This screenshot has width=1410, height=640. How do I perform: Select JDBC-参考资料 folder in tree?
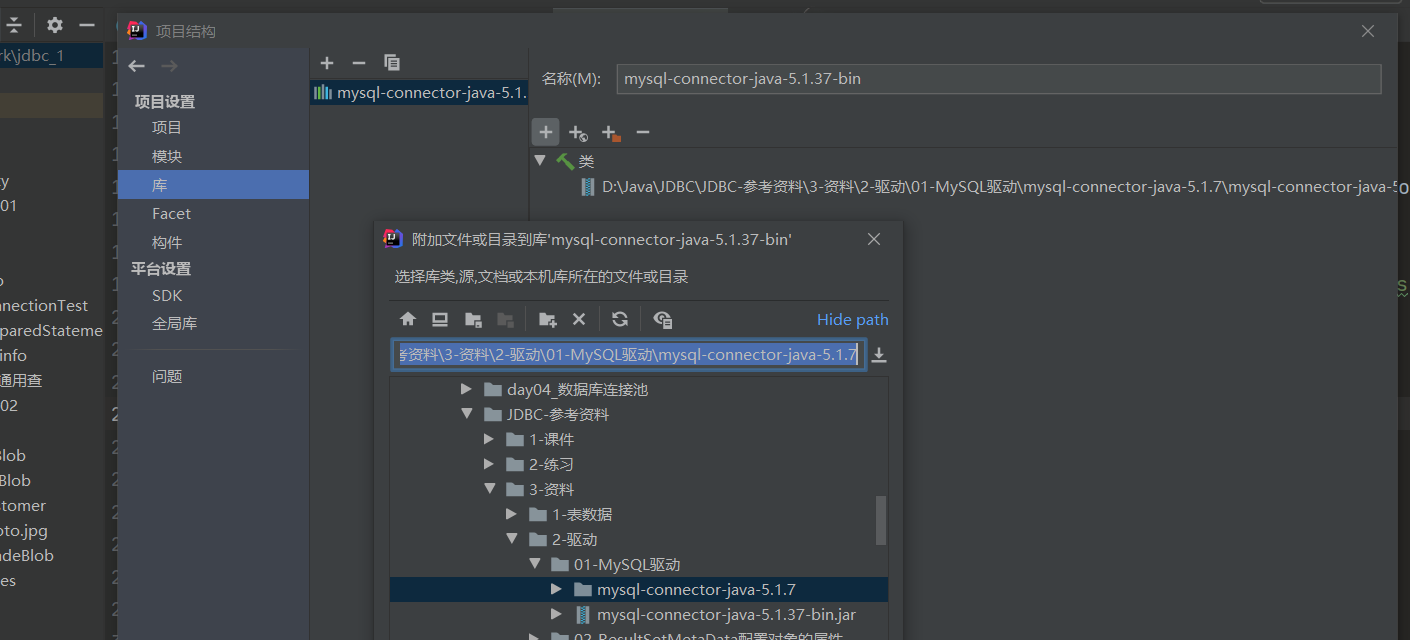[557, 414]
